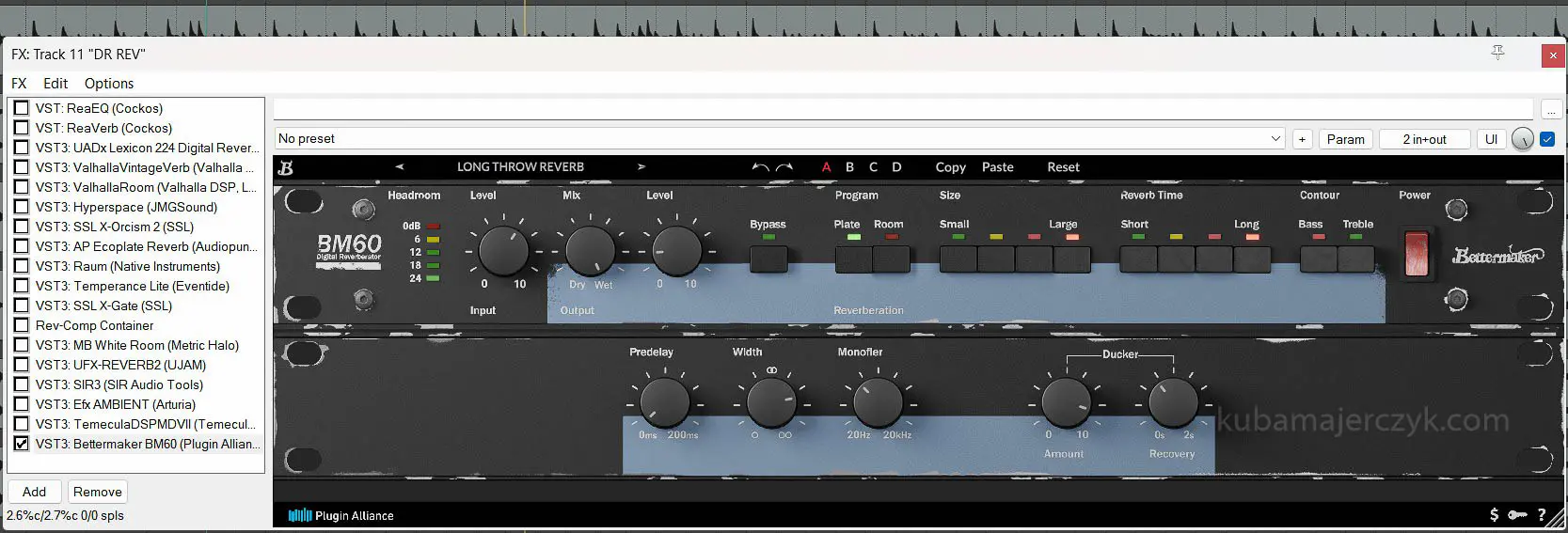Open the plus preset menu button

pyautogui.click(x=1302, y=139)
